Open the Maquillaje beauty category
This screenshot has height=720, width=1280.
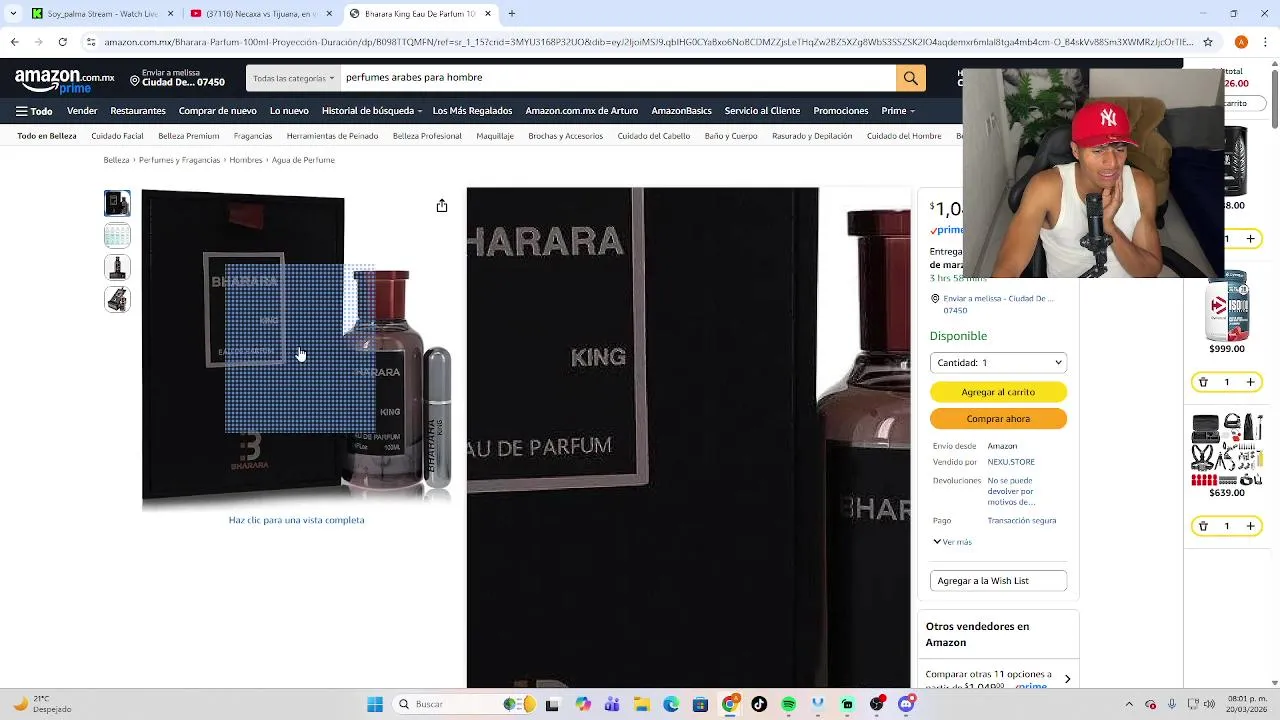[495, 136]
